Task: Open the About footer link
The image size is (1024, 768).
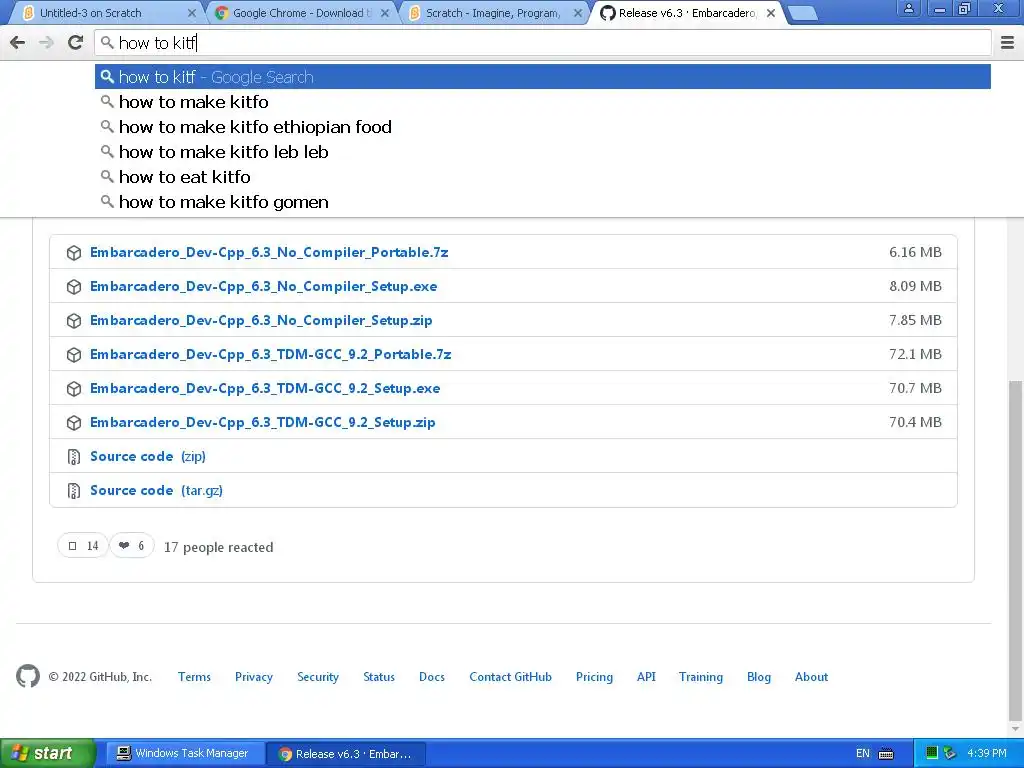Action: pyautogui.click(x=811, y=677)
